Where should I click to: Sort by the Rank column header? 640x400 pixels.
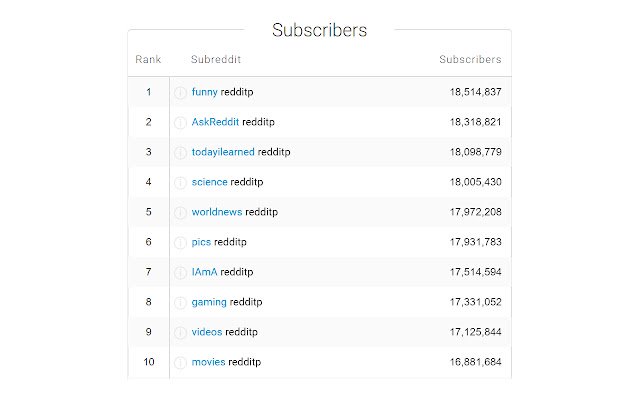(x=148, y=60)
